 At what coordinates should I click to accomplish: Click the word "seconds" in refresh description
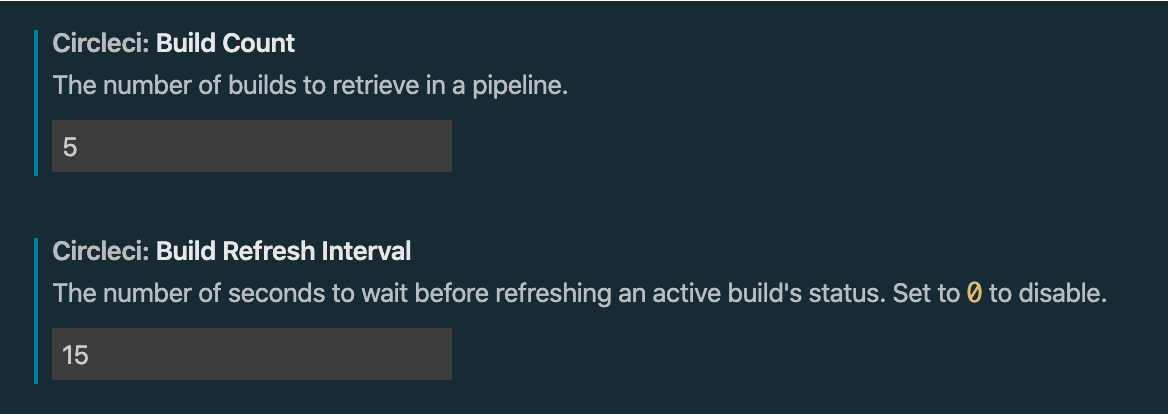tap(268, 294)
